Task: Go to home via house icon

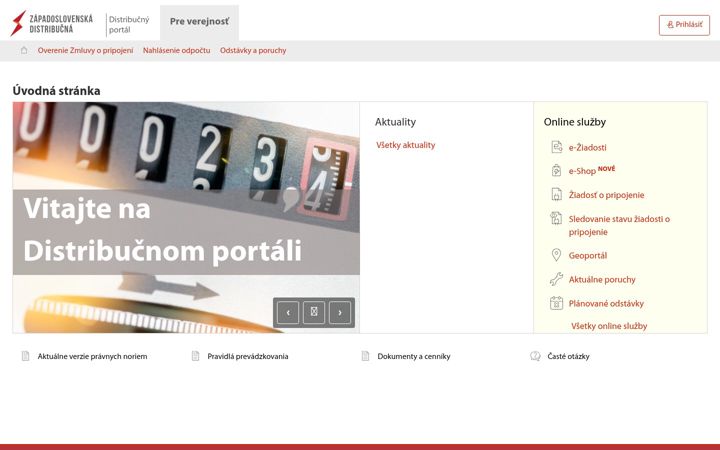Action: [24, 51]
